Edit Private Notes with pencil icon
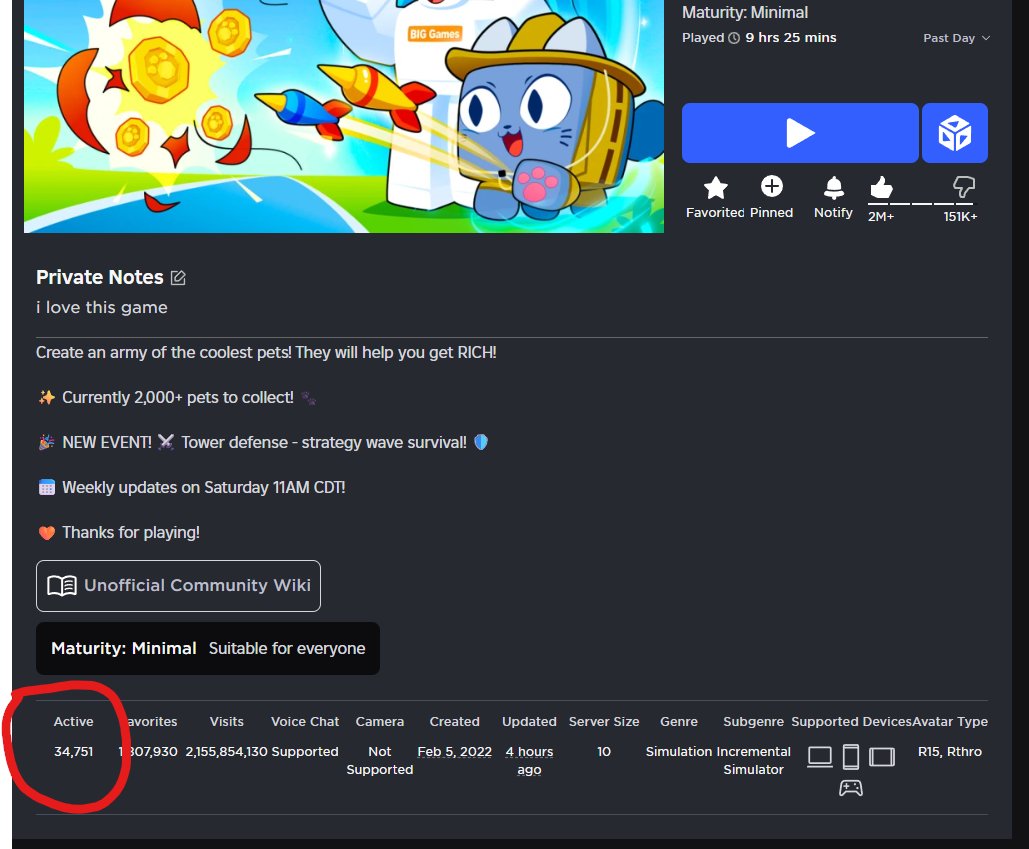The height and width of the screenshot is (849, 1029). [178, 278]
